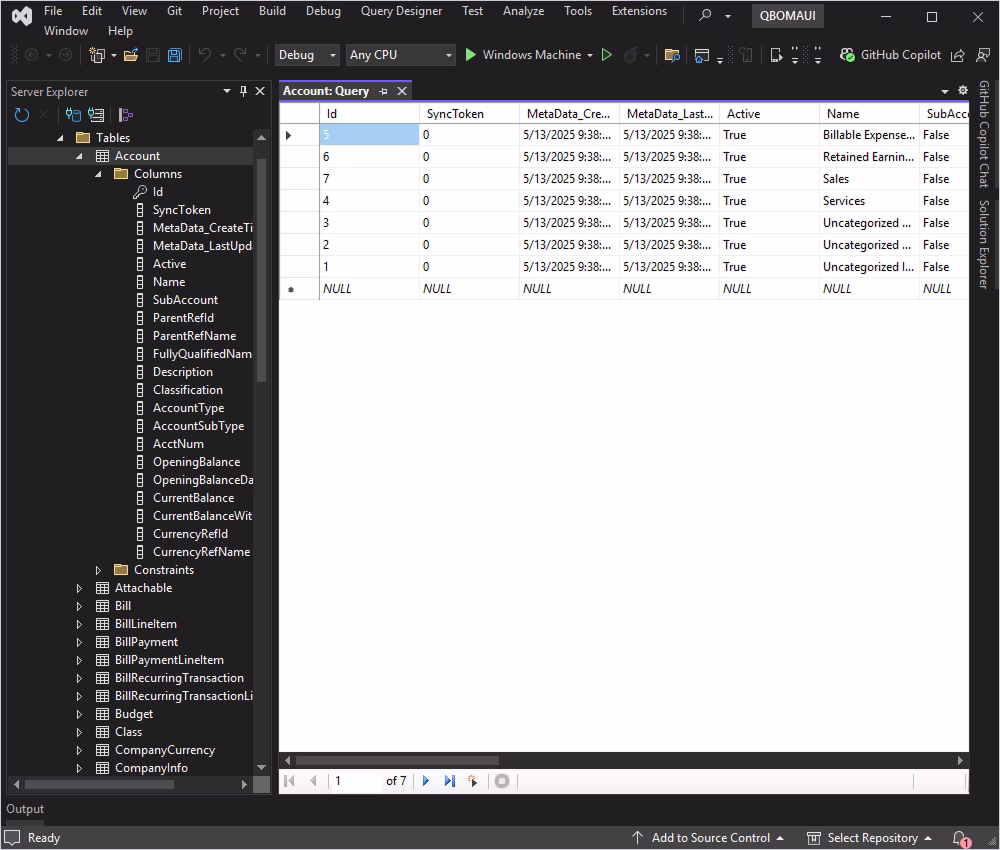Click New Project toolbar icon
Screen dimensions: 1000x850
pyautogui.click(x=97, y=55)
